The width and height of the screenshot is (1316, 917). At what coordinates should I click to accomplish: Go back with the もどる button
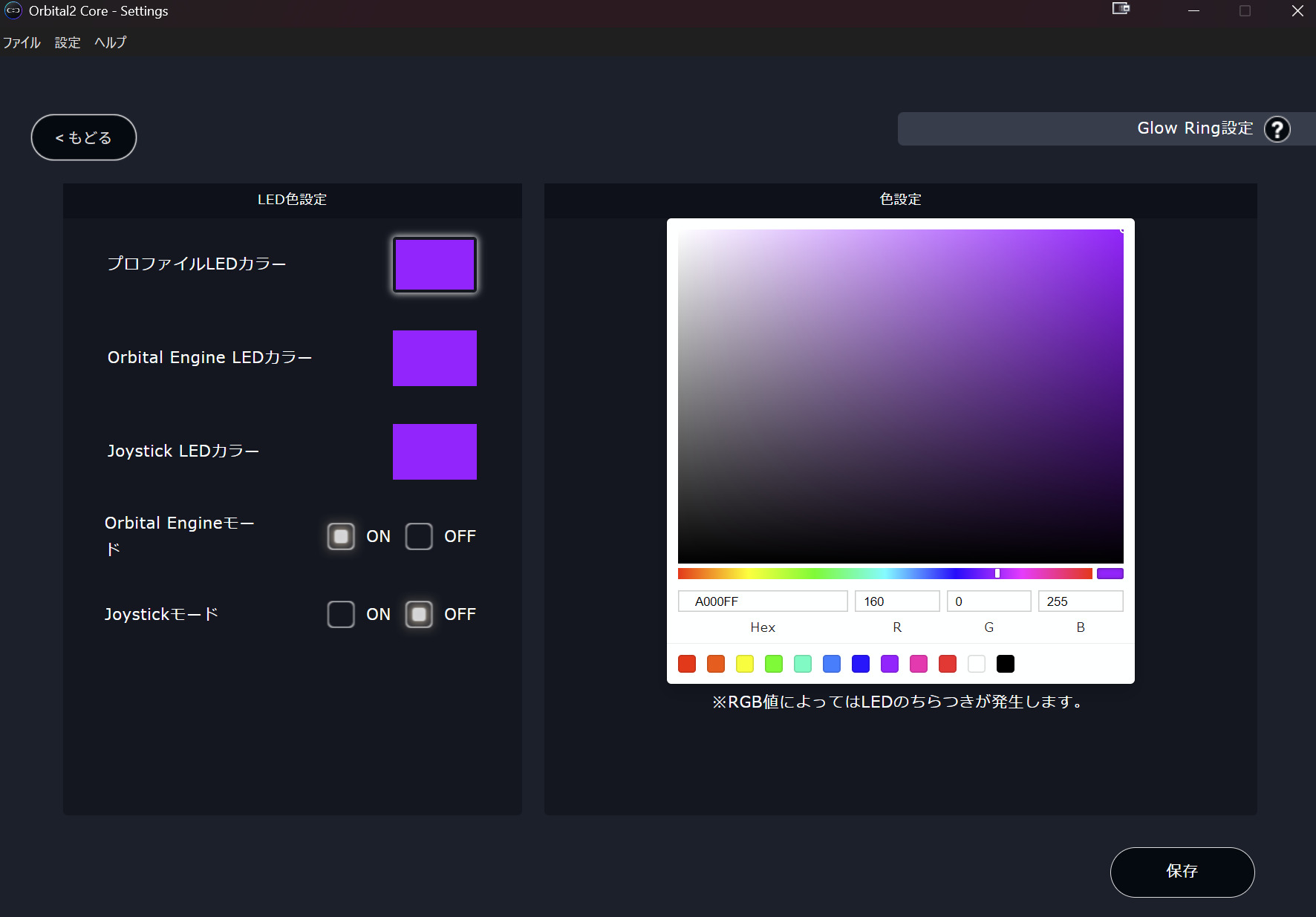pyautogui.click(x=83, y=137)
